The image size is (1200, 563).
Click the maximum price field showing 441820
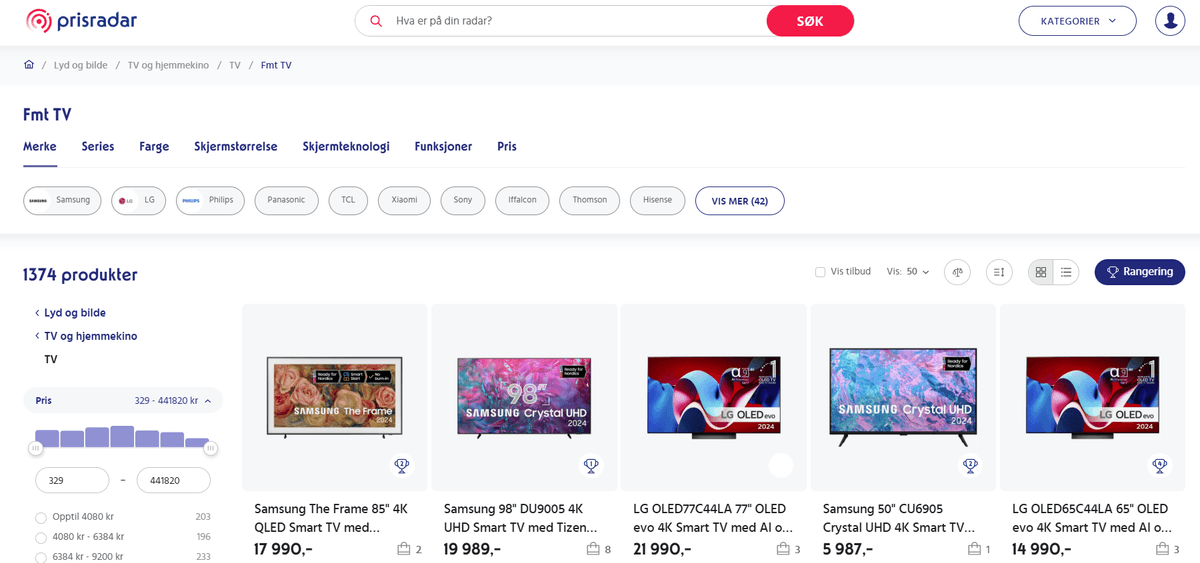[173, 481]
